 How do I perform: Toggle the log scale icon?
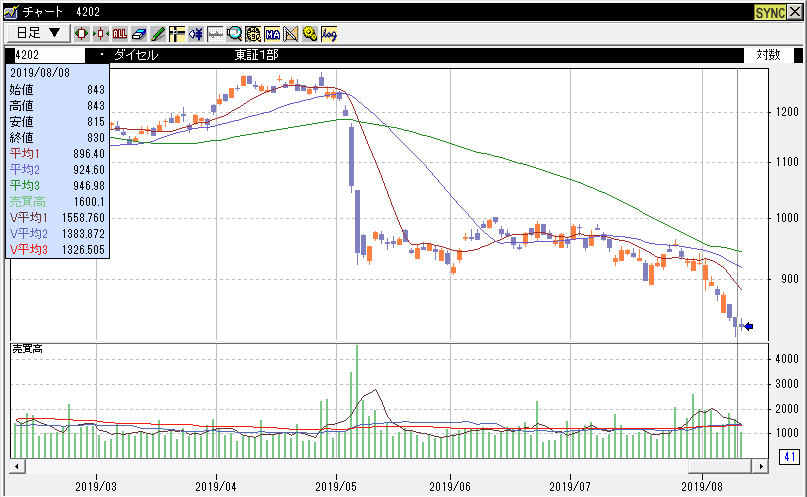tap(329, 33)
